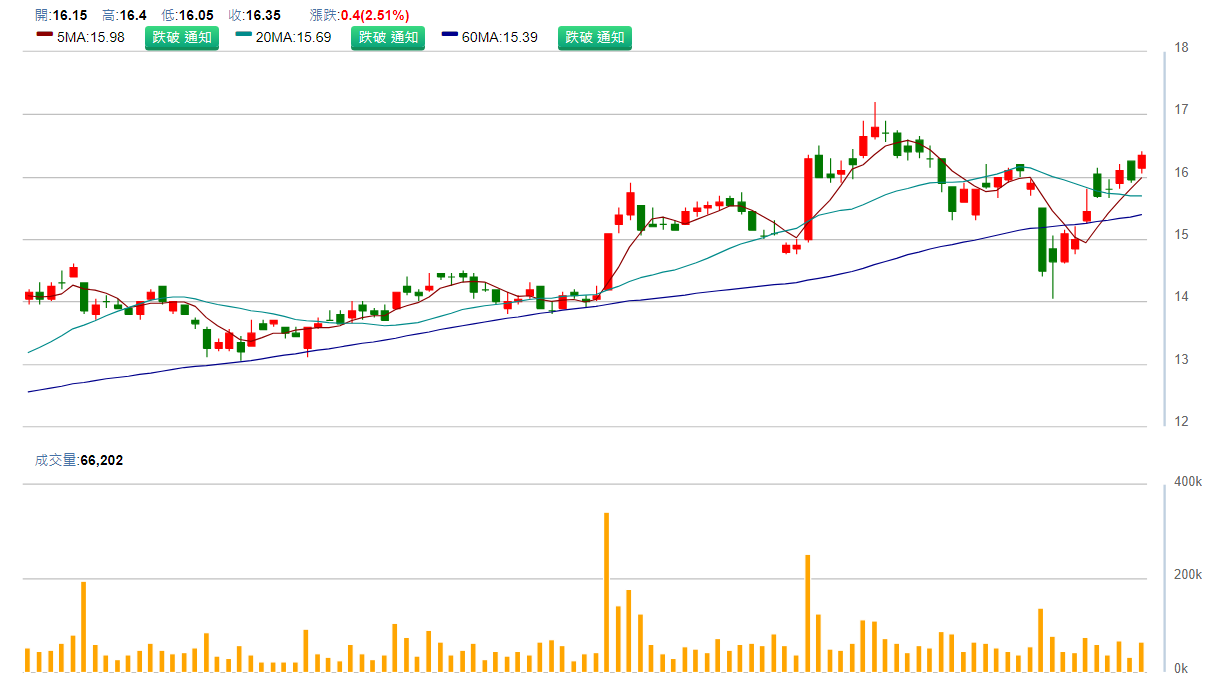Click the dark red 5MA legend swatch
Viewport: 1208px width, 687px height.
44,34
